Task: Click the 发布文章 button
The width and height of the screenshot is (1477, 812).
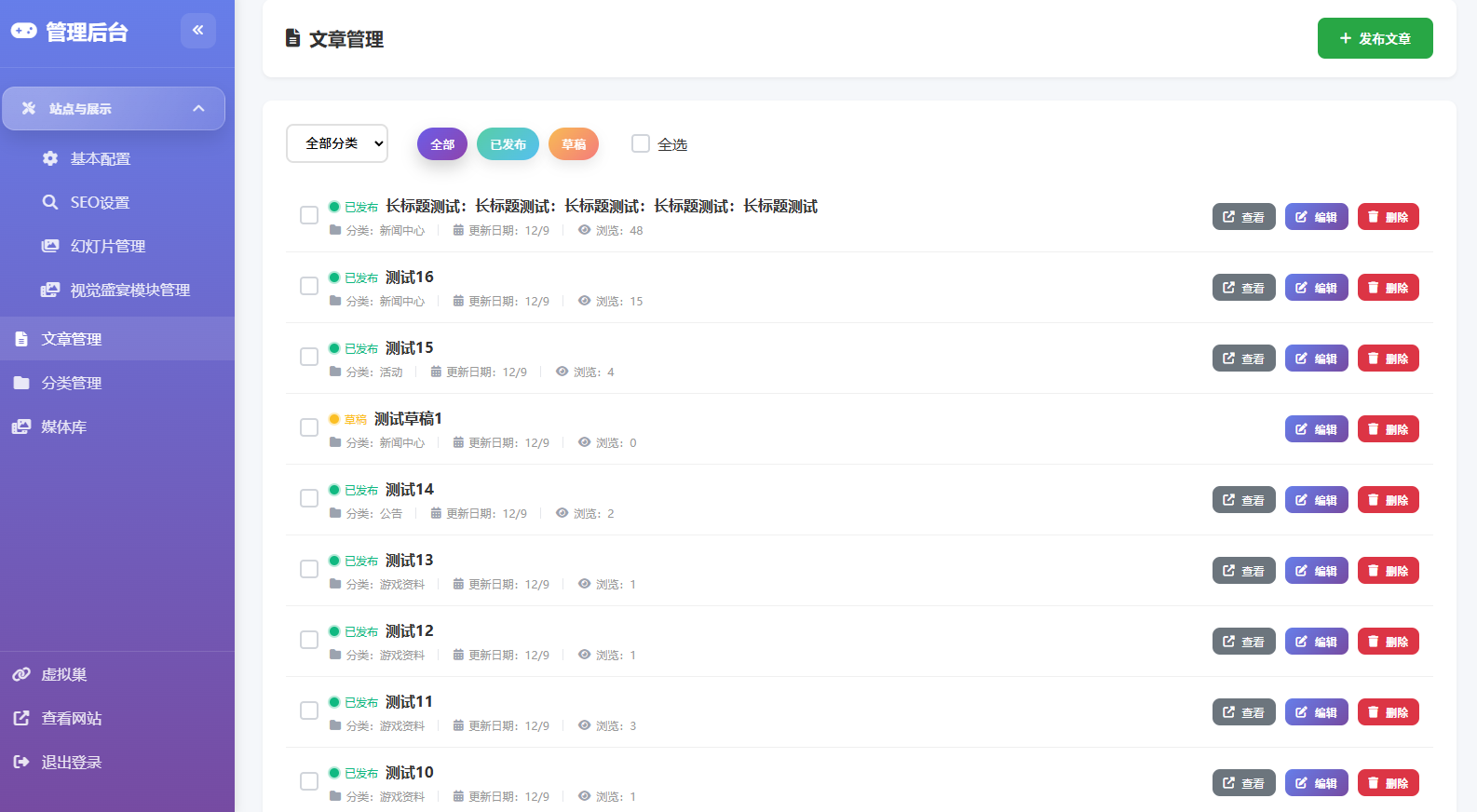Action: [x=1375, y=38]
